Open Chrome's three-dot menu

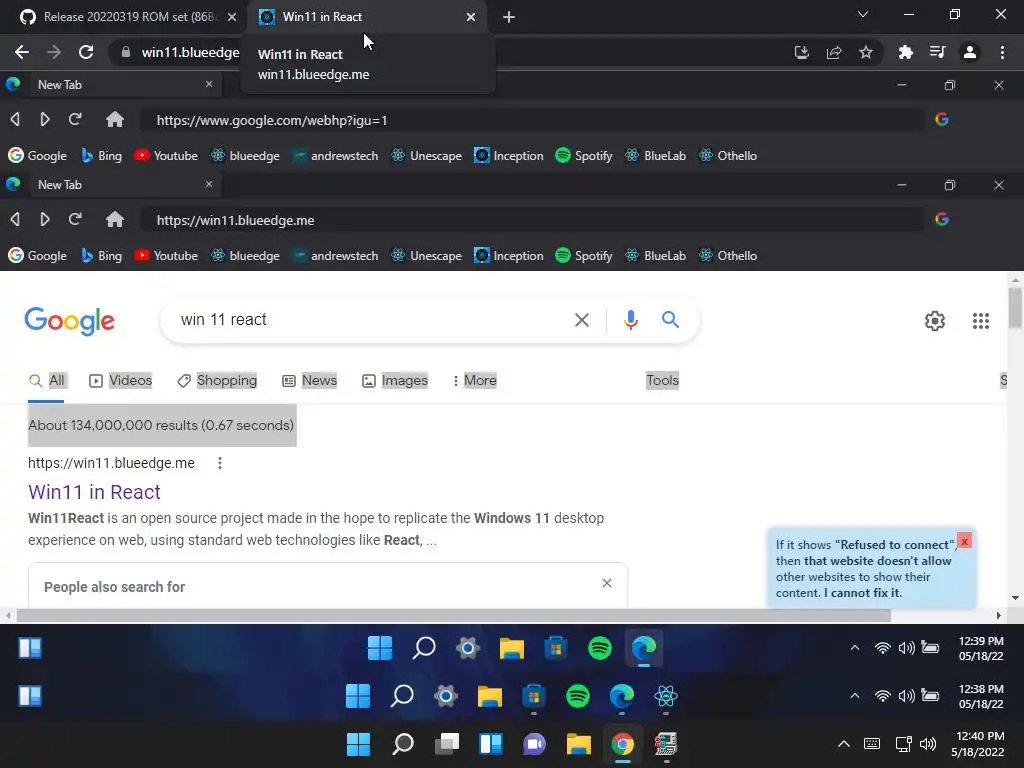pos(1002,52)
